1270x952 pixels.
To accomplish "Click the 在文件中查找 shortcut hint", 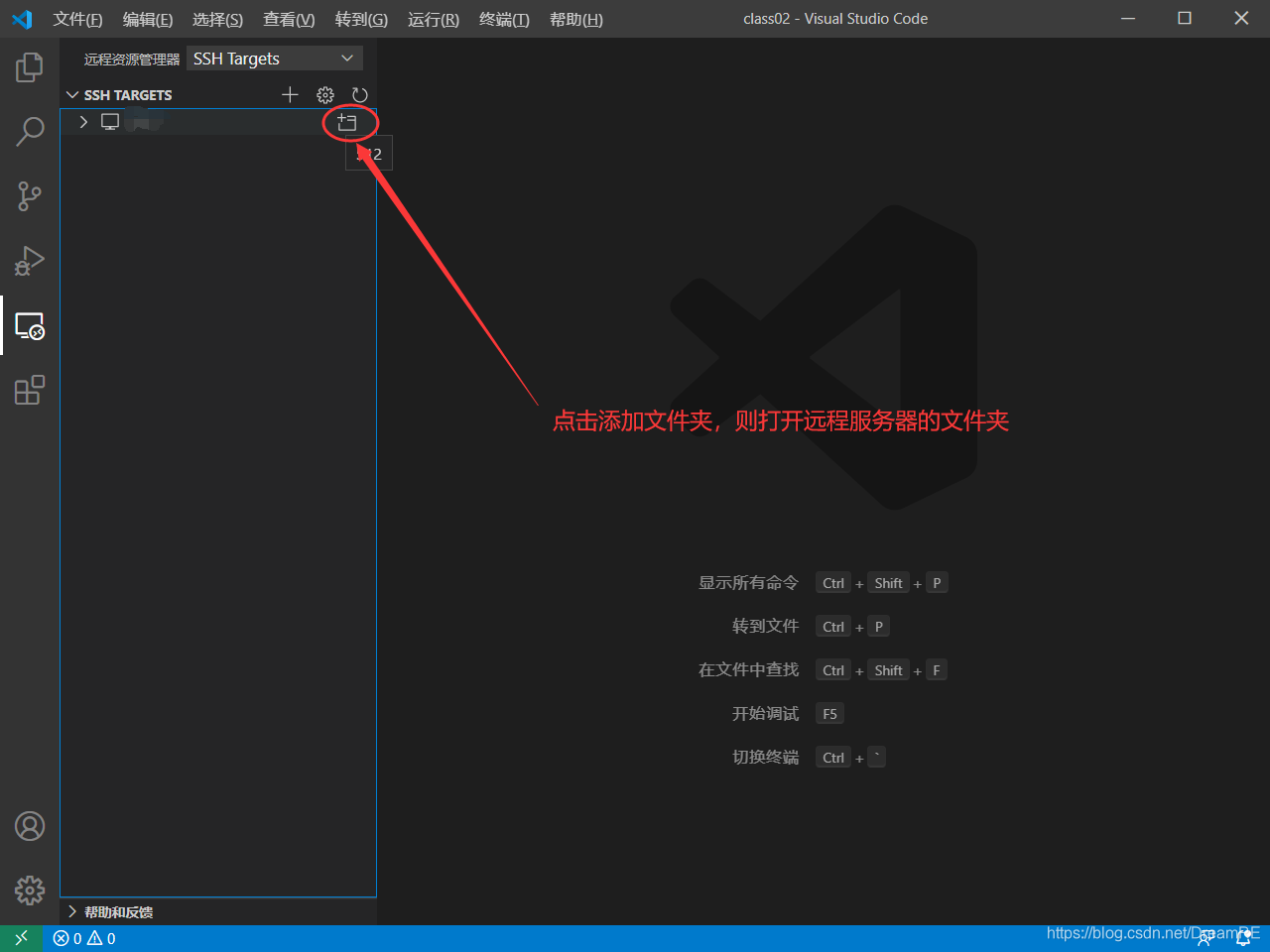I will (x=748, y=670).
